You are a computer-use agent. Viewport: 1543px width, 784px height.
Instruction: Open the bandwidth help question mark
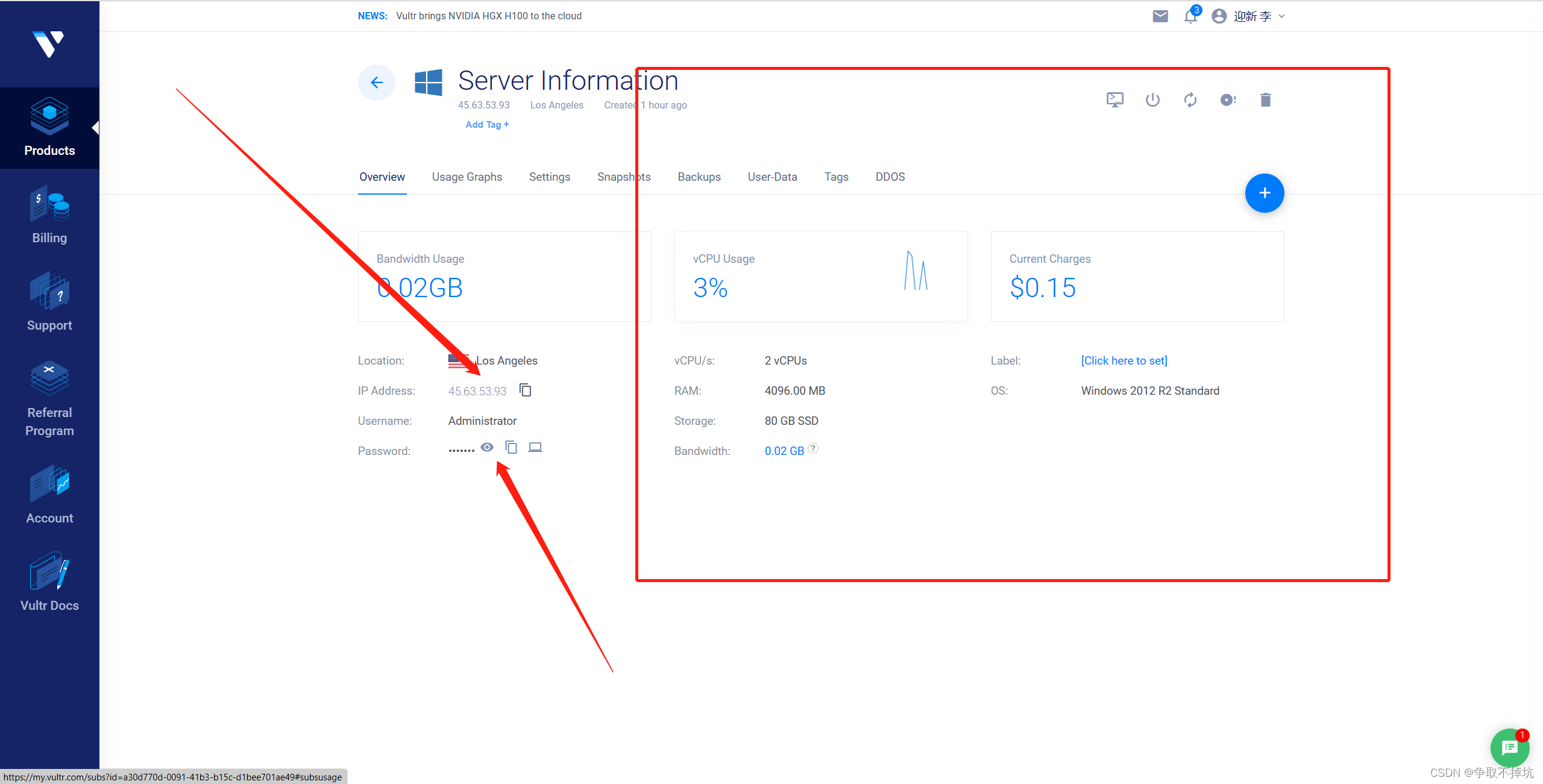[x=813, y=448]
